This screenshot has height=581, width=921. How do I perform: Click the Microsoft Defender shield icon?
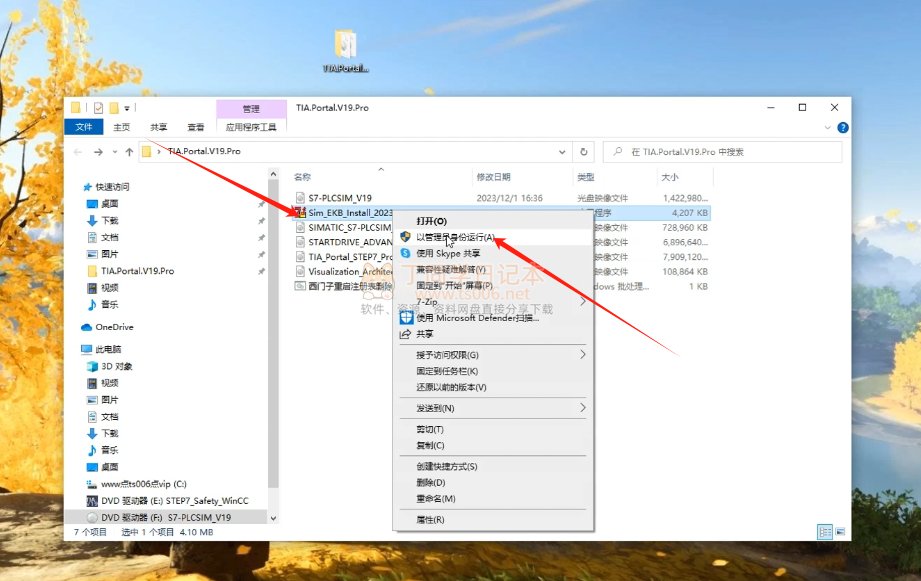coord(406,318)
